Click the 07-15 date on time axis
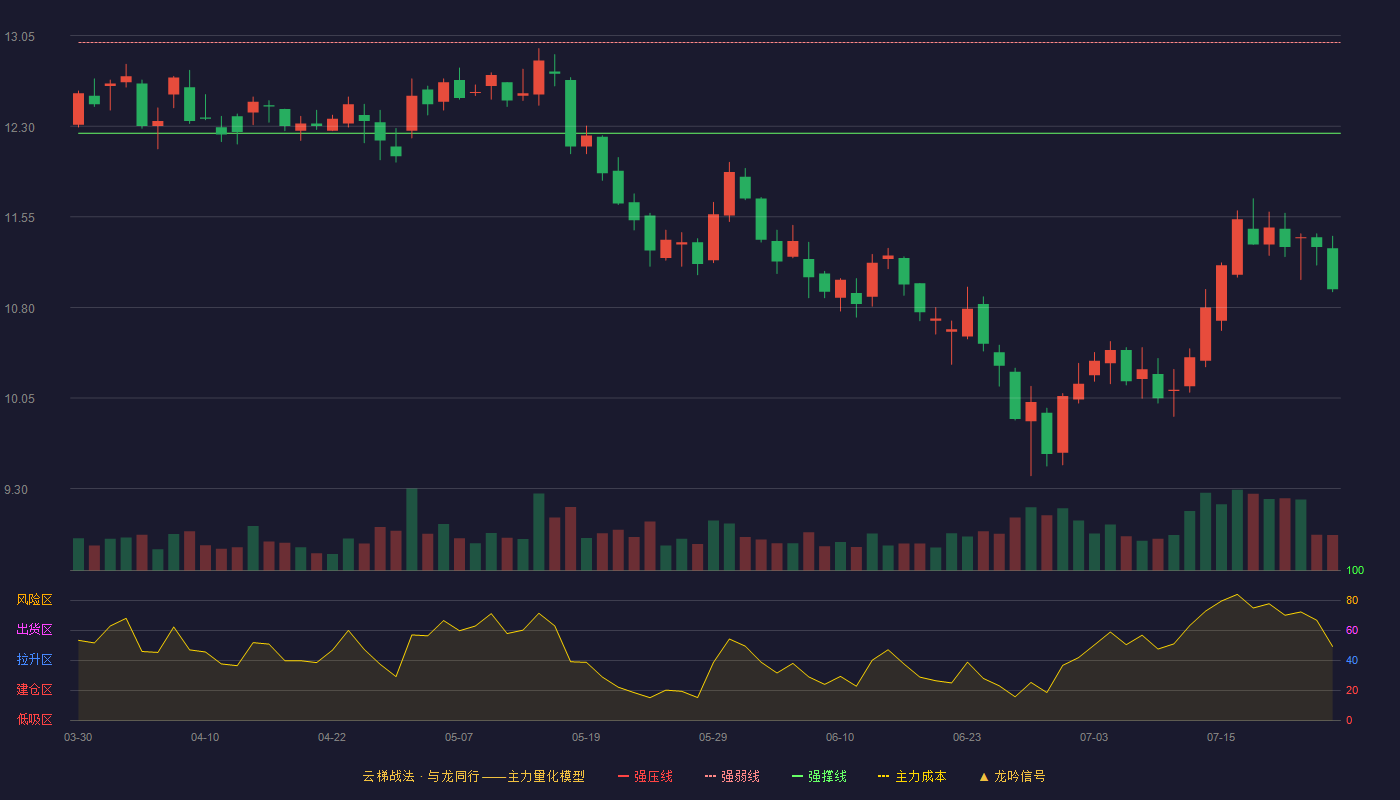The height and width of the screenshot is (800, 1400). point(1221,737)
